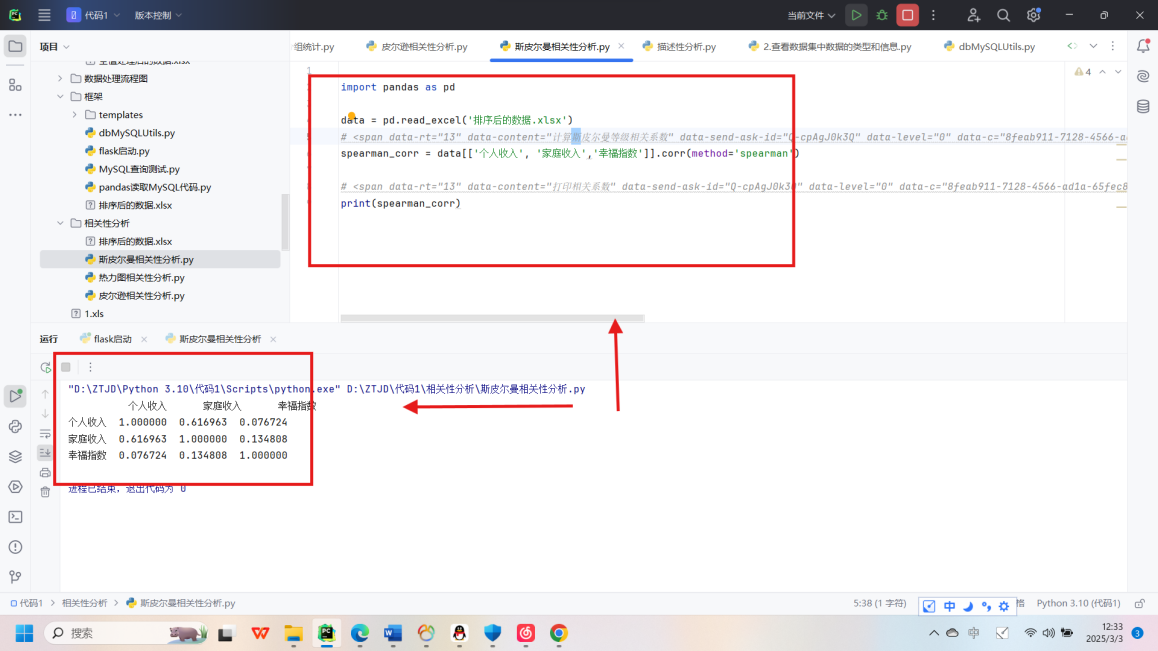Toggle scroll to end in Run console
The image size is (1158, 651).
(x=45, y=452)
